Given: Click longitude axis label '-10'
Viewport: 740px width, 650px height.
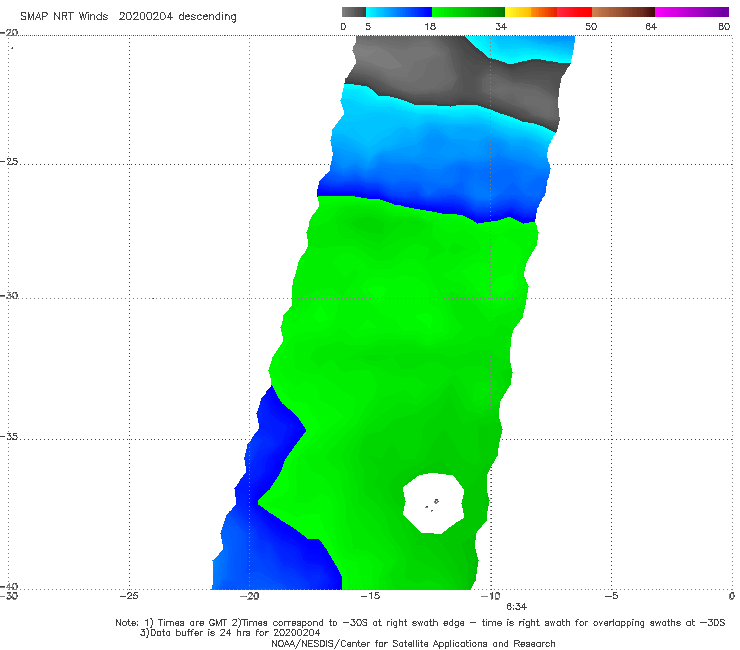Looking at the screenshot, I should [490, 596].
